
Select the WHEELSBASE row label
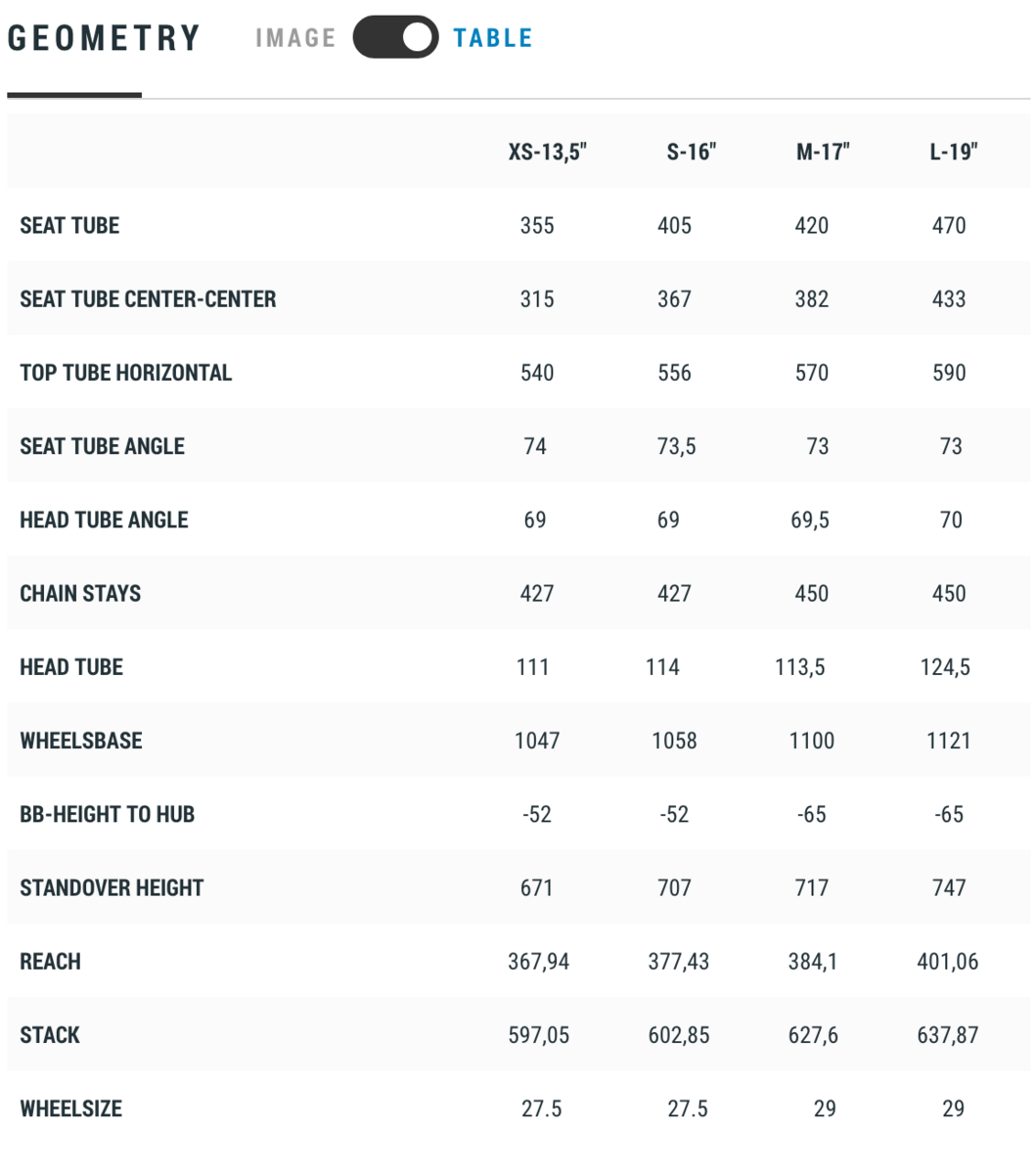(81, 741)
